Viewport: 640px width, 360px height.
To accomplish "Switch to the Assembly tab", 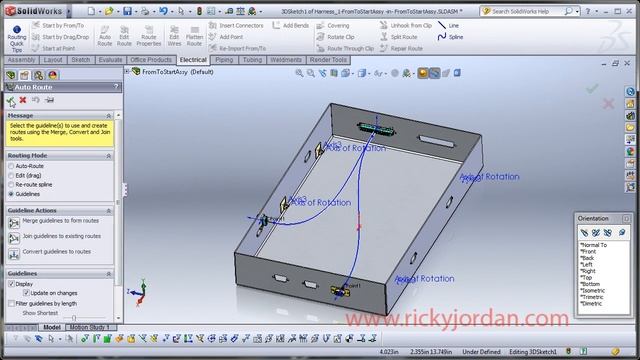I will (x=21, y=60).
